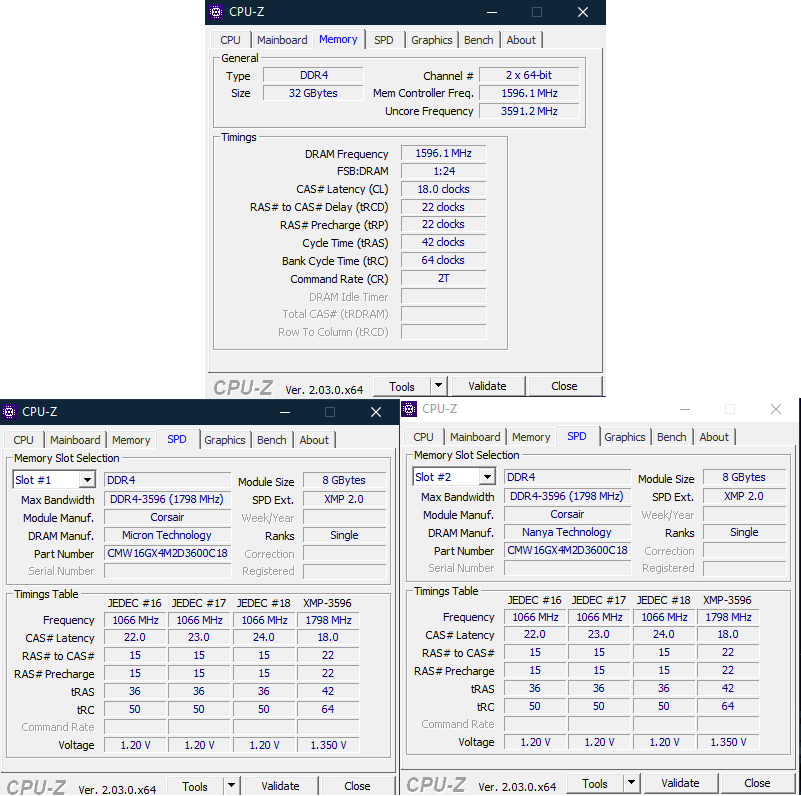Open the About tab in the Slot #1 window
The height and width of the screenshot is (796, 801).
pos(314,440)
